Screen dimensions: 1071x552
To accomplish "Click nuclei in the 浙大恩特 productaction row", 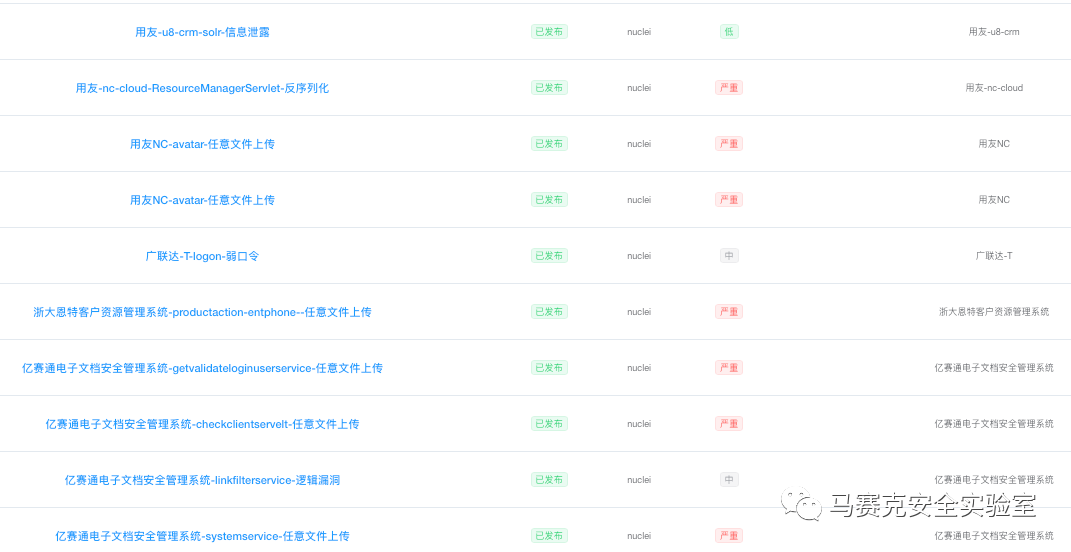I will pyautogui.click(x=639, y=312).
